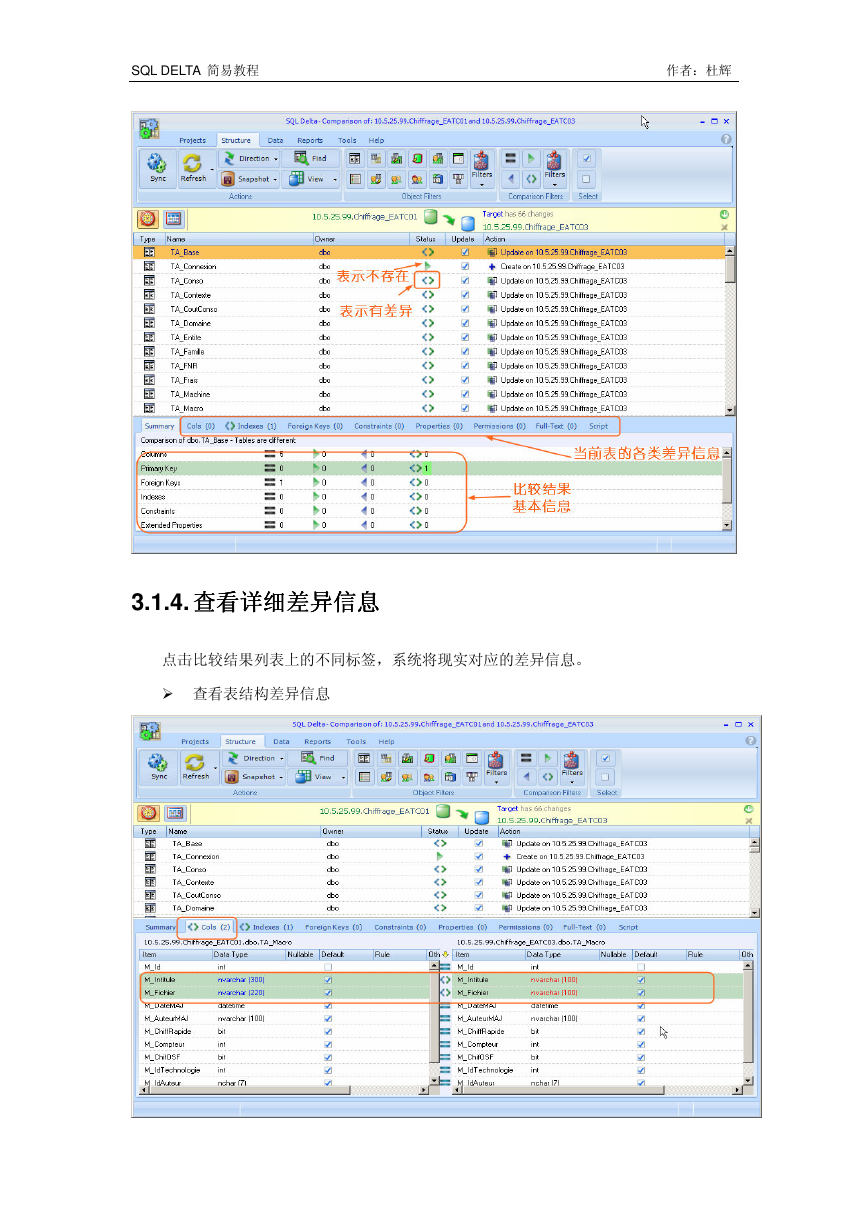Click the orange gear icon below the upper ribbon
868x1228 pixels.
pyautogui.click(x=148, y=219)
